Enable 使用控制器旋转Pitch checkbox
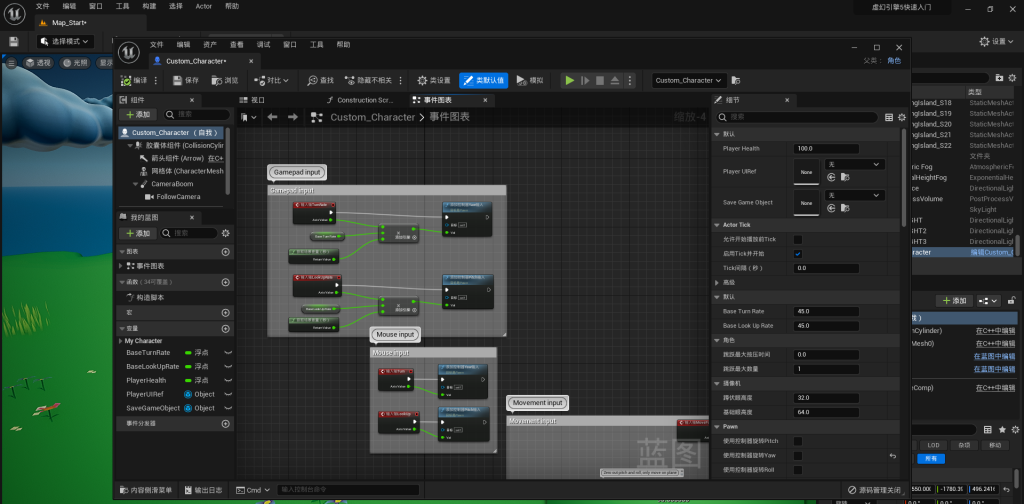The width and height of the screenshot is (1024, 504). point(798,441)
